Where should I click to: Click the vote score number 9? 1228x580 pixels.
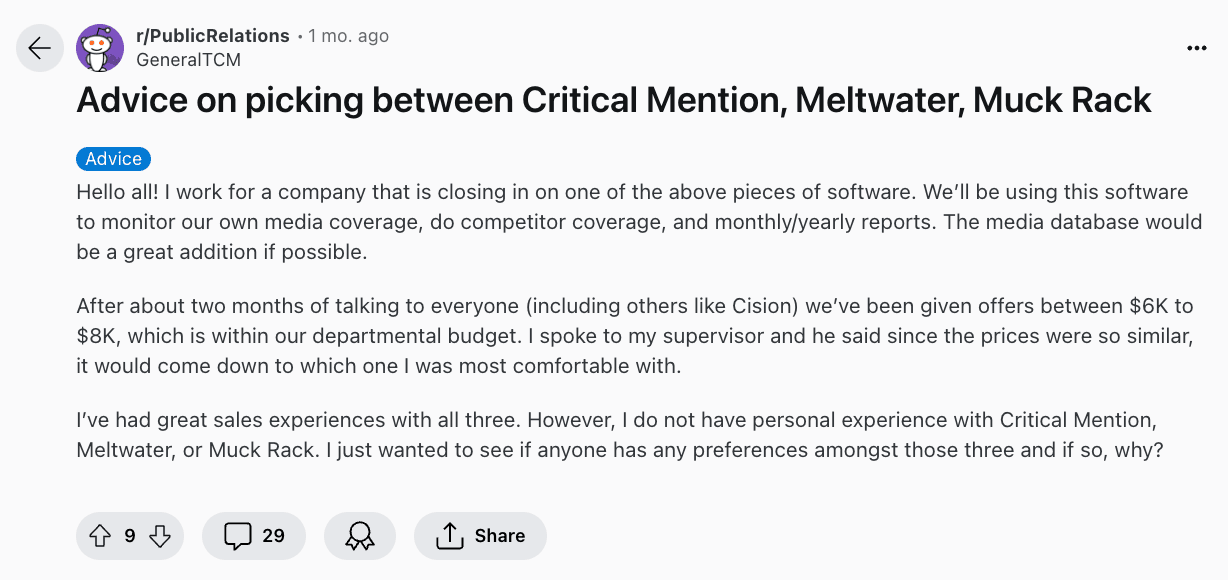130,536
